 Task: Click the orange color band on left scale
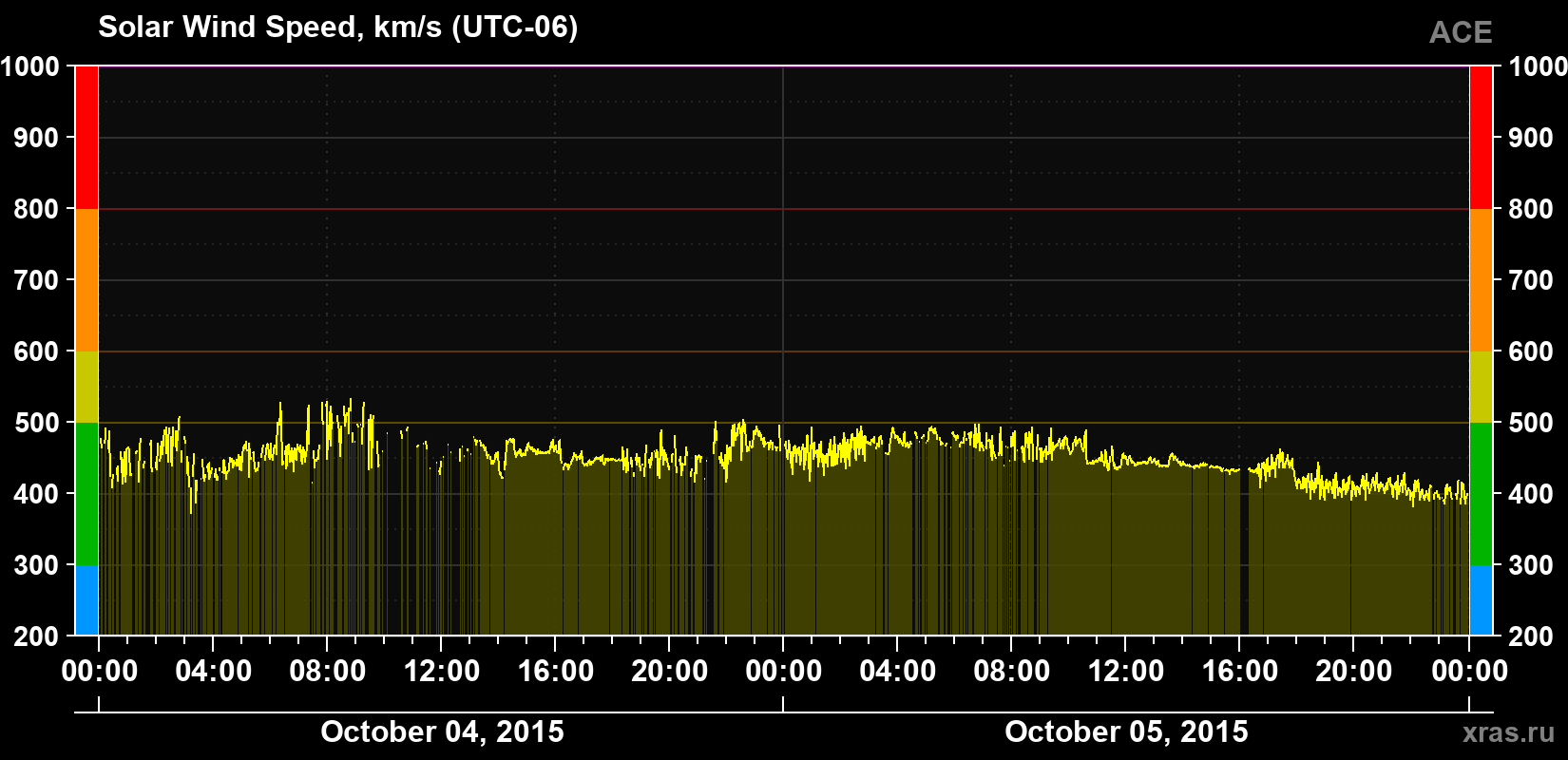tap(86, 280)
